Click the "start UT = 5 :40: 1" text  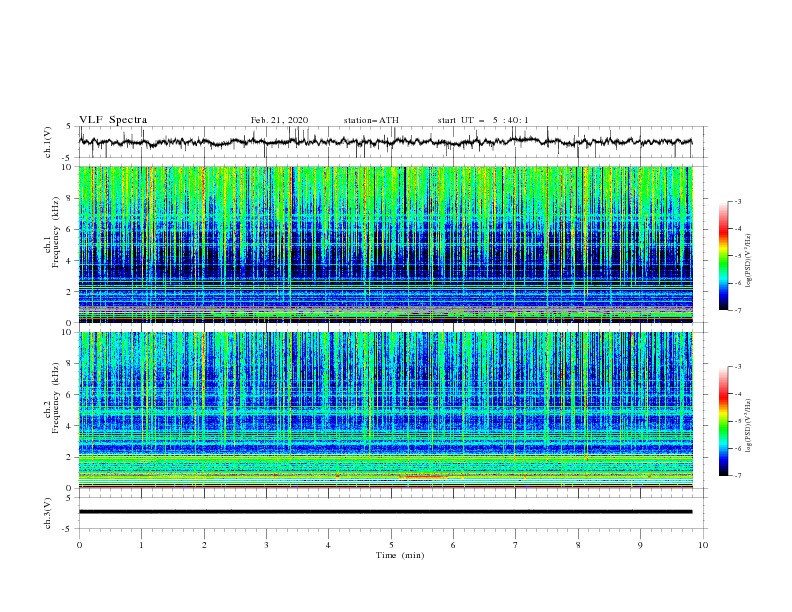483,120
